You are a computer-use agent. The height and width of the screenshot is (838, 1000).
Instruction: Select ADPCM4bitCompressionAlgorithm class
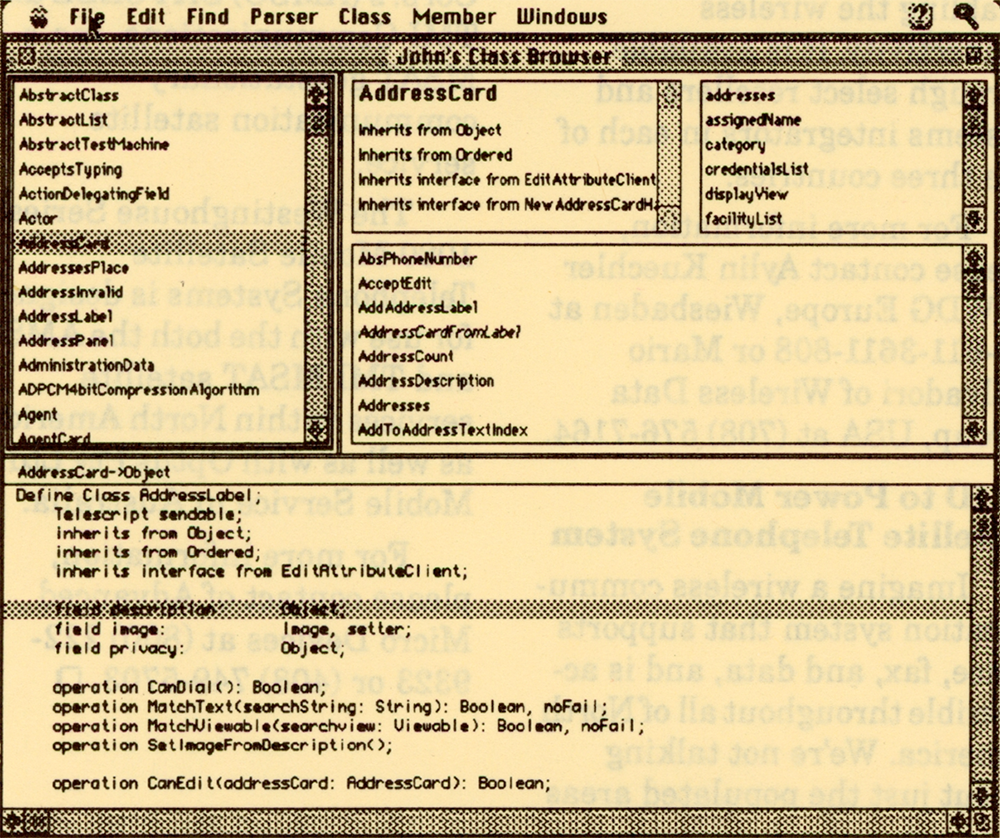click(x=138, y=390)
